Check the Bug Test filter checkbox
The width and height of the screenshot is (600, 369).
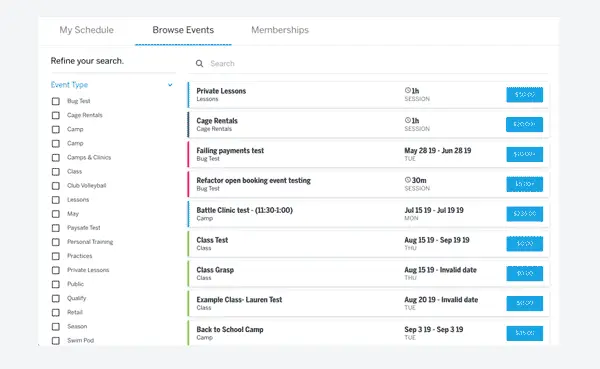coord(56,101)
